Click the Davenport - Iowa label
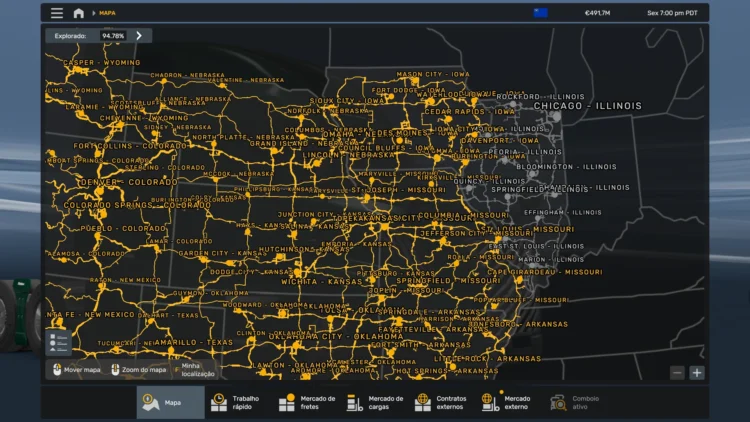This screenshot has height=422, width=750. pos(500,141)
